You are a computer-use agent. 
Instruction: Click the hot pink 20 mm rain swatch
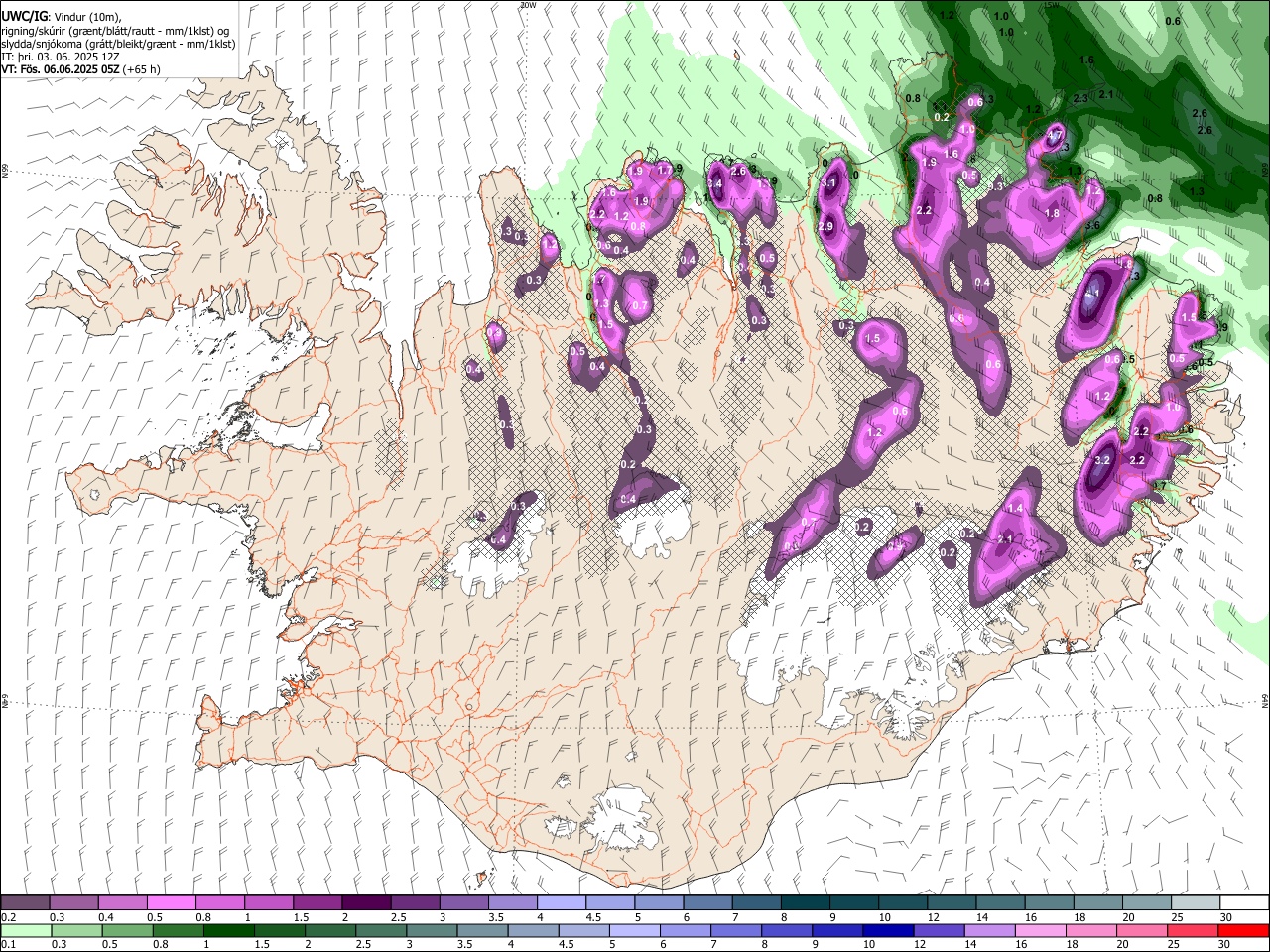(1142, 930)
